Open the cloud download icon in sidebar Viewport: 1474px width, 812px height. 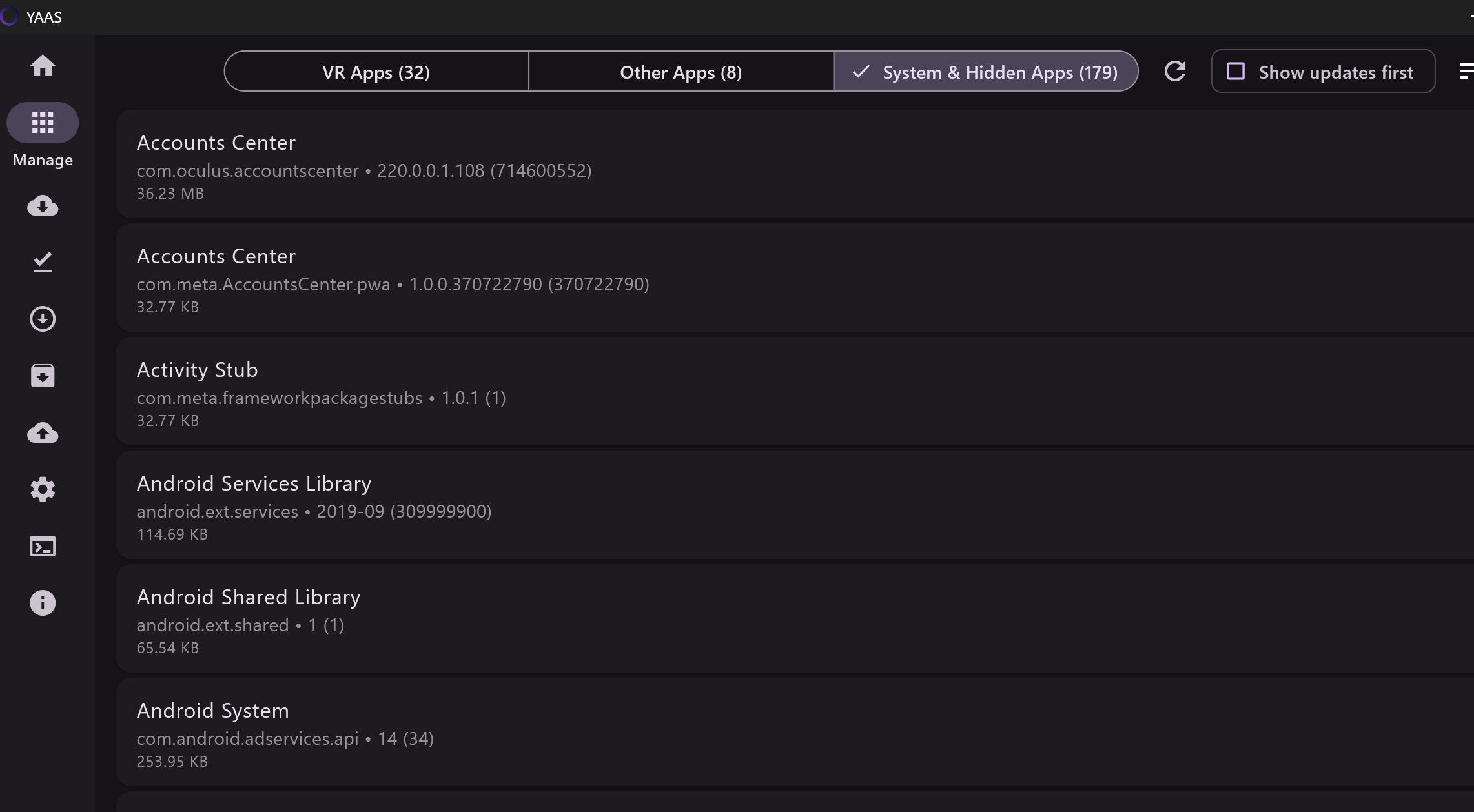[x=43, y=206]
